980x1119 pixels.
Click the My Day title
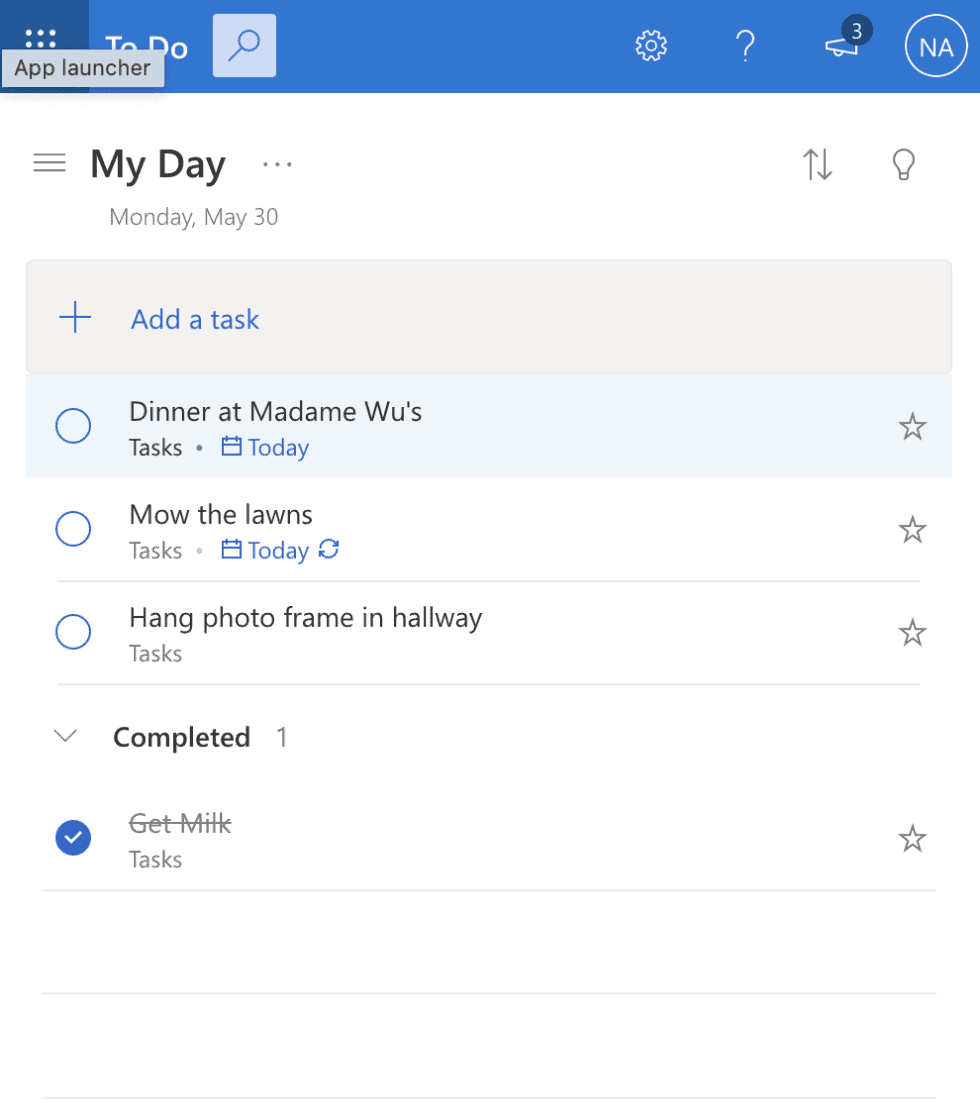click(158, 165)
